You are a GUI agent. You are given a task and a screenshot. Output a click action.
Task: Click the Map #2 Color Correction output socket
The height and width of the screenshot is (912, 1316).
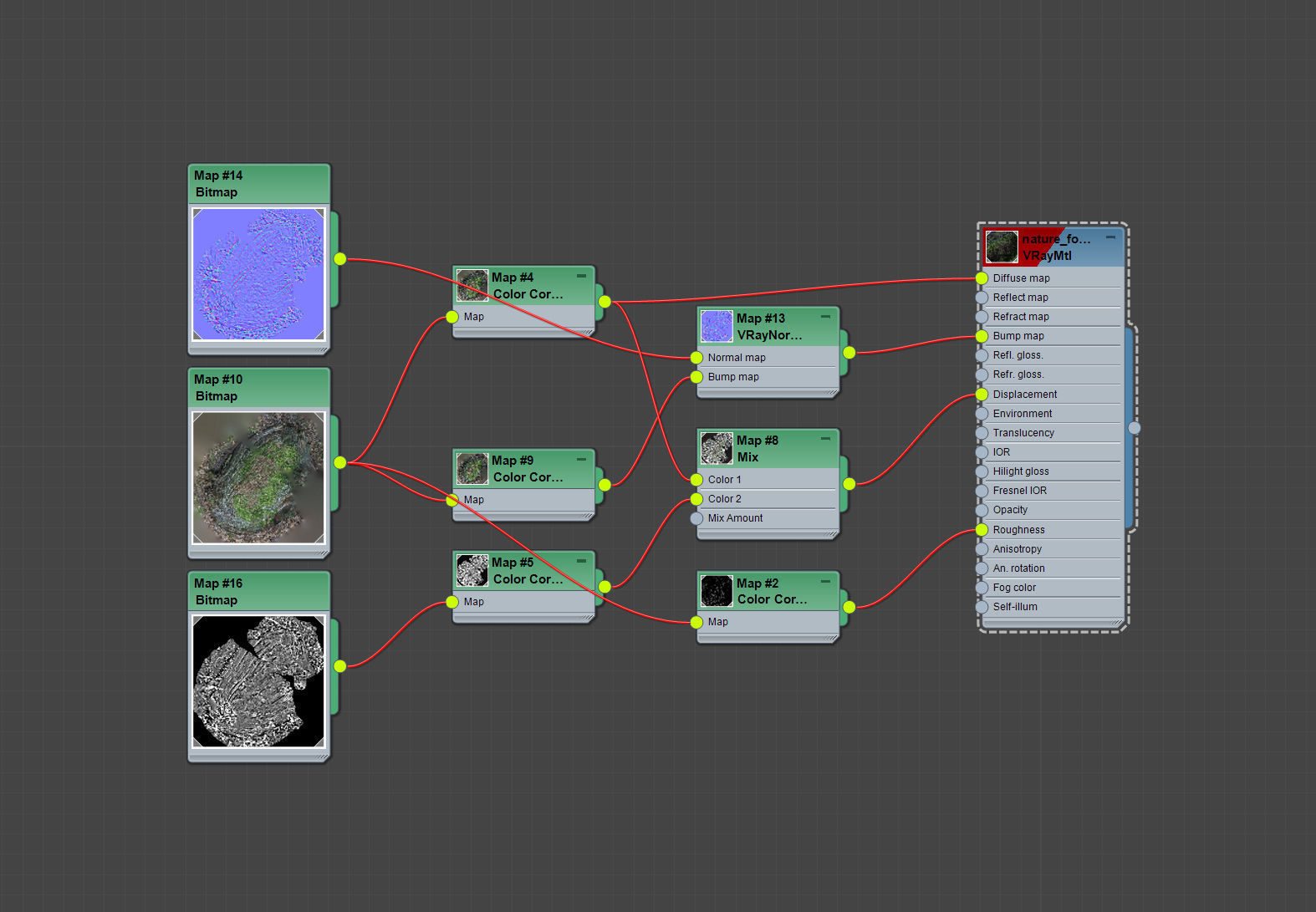coord(849,608)
